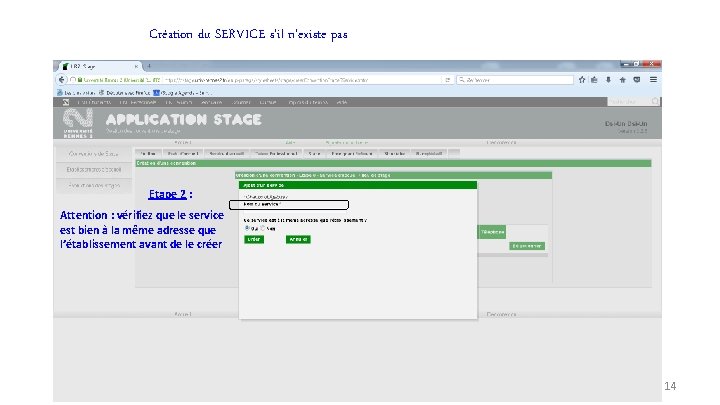Click the Firefox 'Rechercher' search field
This screenshot has height=405, width=720.
pos(515,80)
